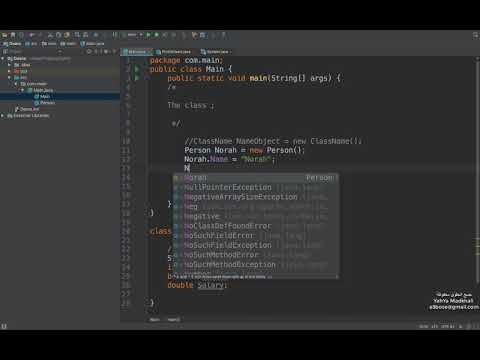Click the main() breadcrumb below the editor
This screenshot has height=360, width=480.
pyautogui.click(x=174, y=320)
